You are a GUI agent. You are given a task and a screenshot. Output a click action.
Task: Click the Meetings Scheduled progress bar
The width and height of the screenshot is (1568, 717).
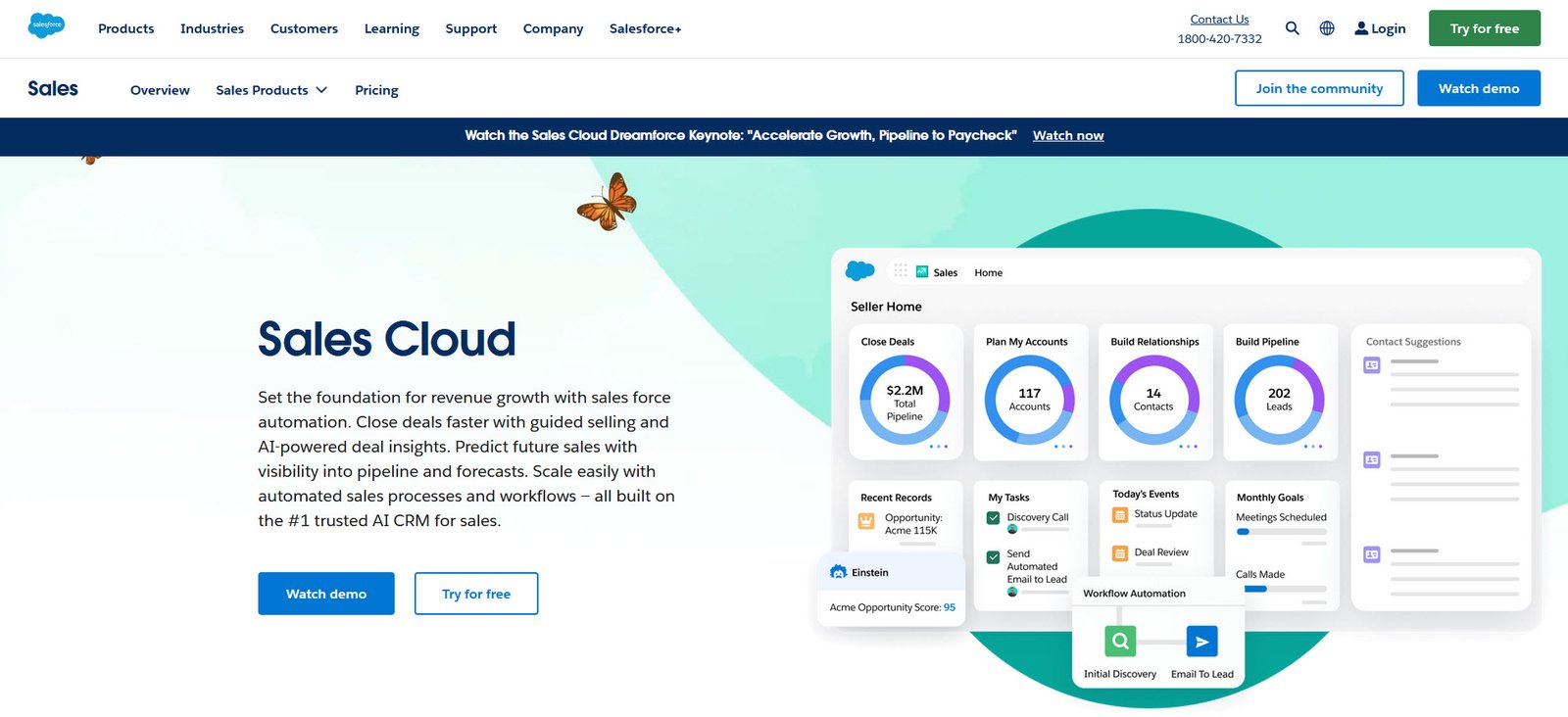pos(1281,532)
